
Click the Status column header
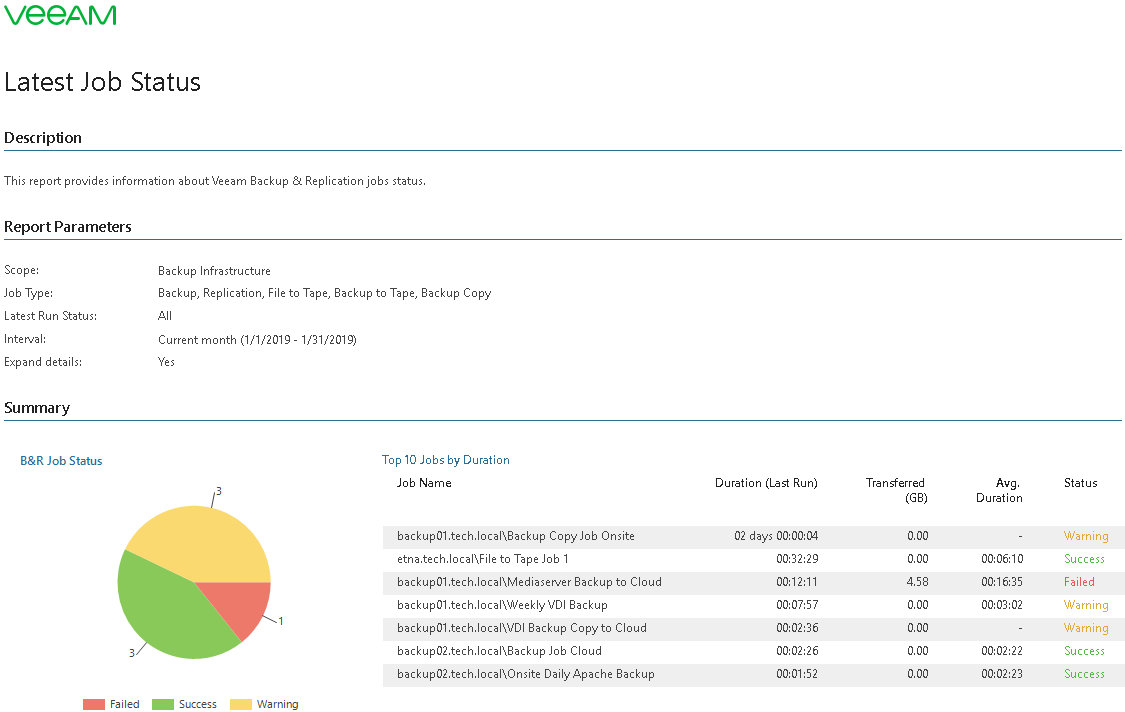click(x=1081, y=483)
